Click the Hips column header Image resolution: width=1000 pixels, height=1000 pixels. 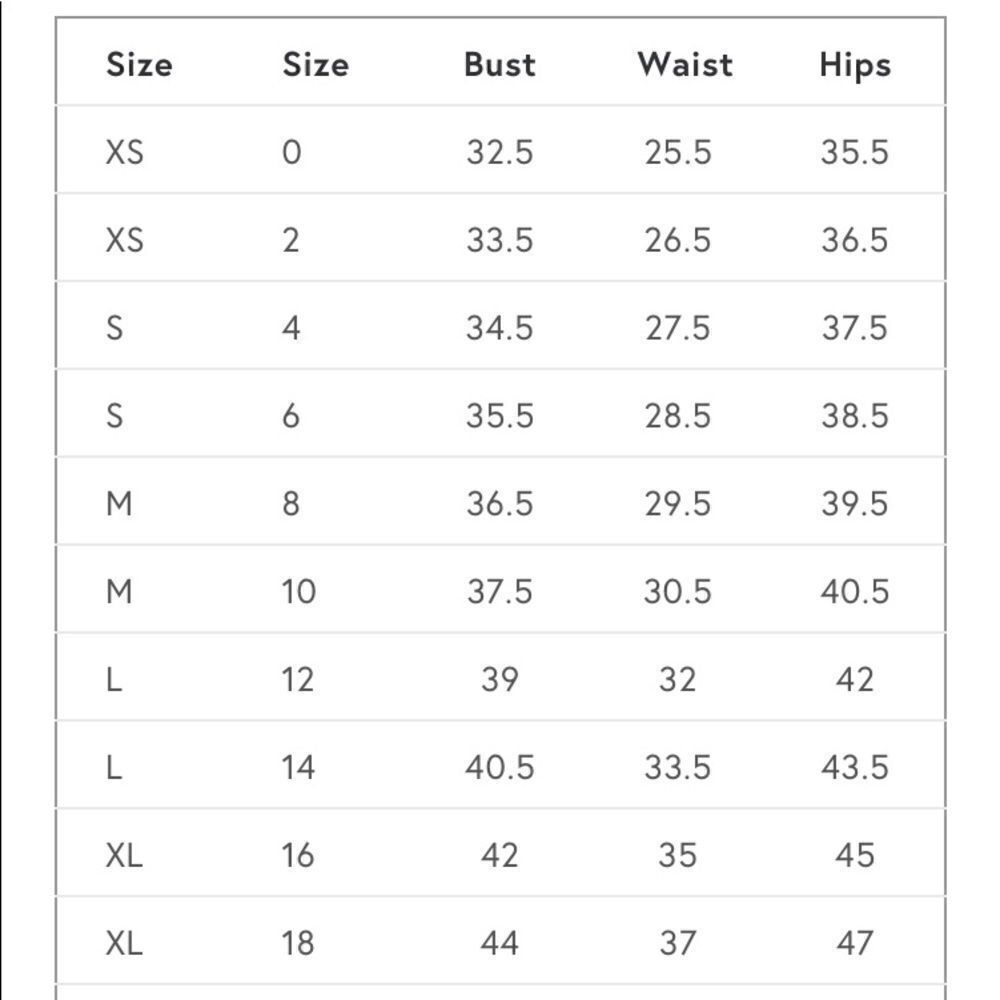pos(855,66)
